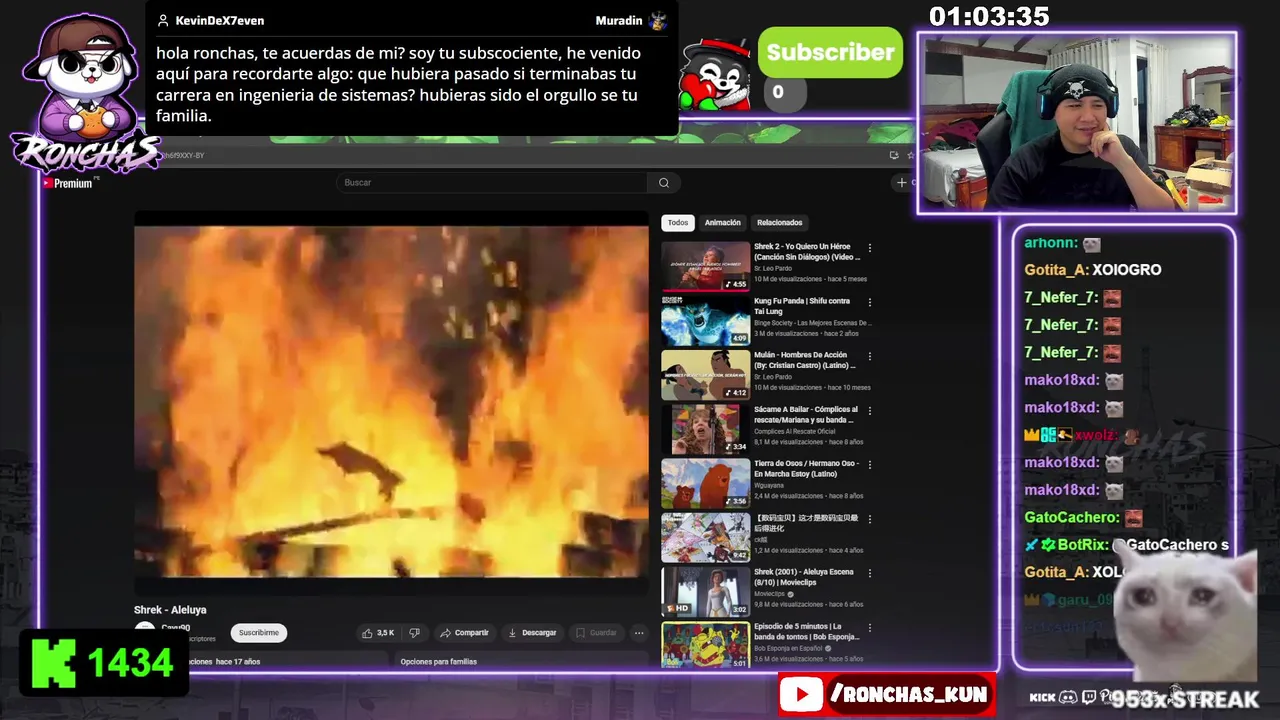Click the Kick icon in the social bar
The width and height of the screenshot is (1280, 720).
pyautogui.click(x=1042, y=697)
